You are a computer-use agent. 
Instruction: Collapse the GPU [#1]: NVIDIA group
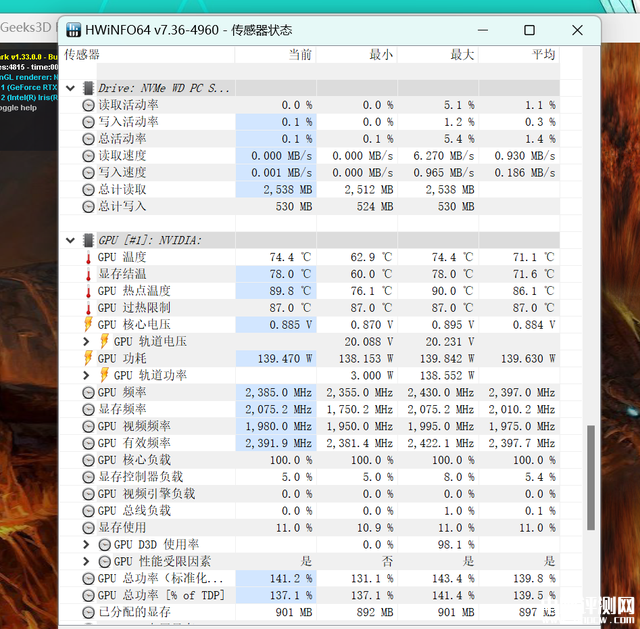pos(70,240)
